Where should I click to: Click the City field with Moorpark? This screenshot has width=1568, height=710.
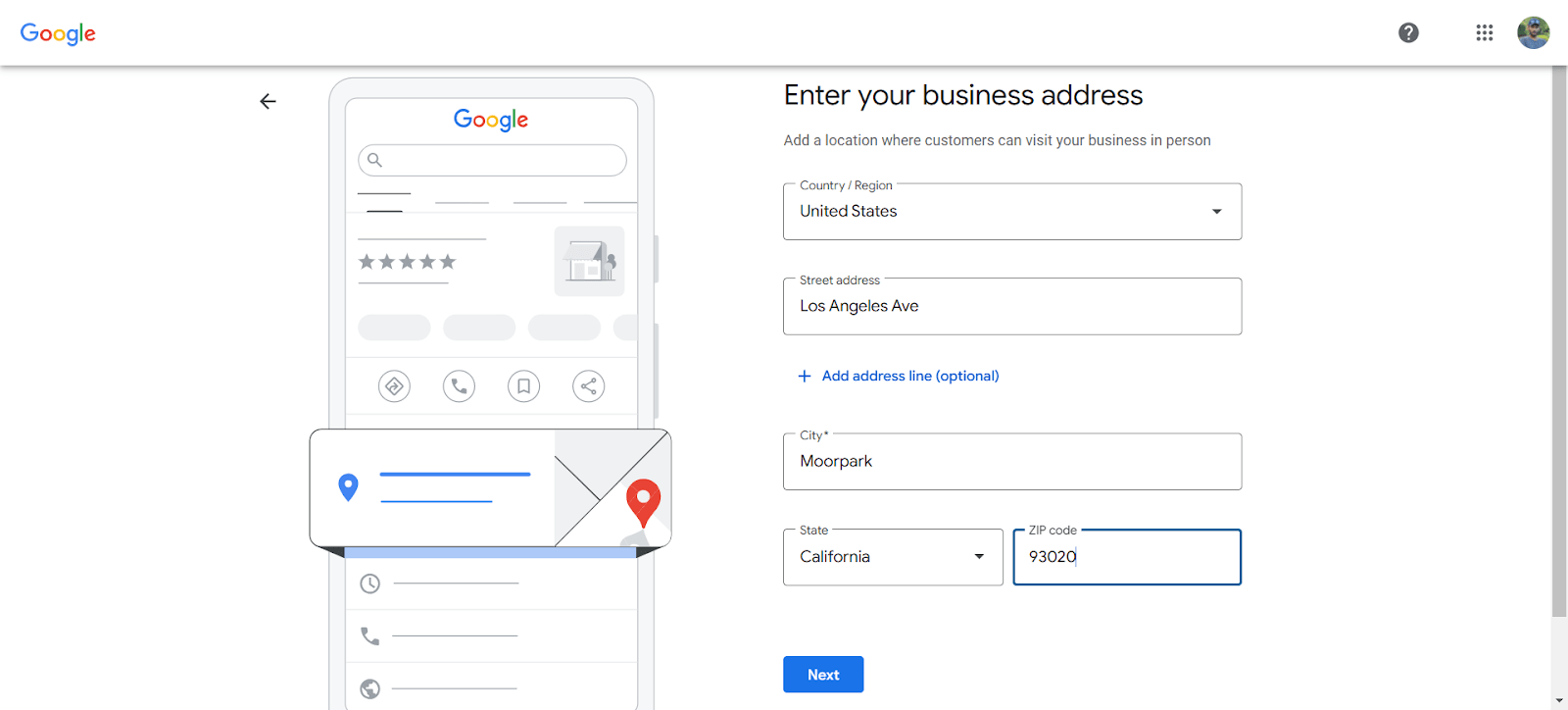coord(1012,461)
